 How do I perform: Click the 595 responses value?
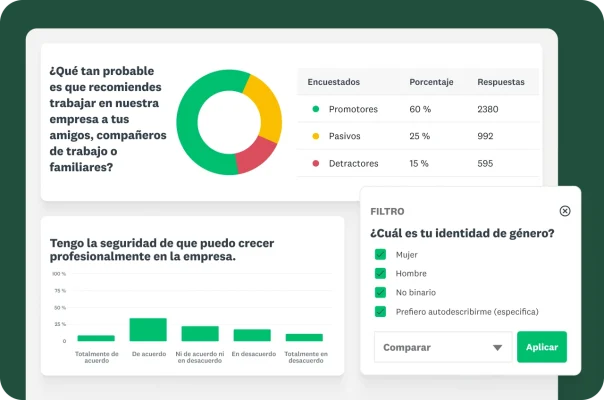(485, 163)
